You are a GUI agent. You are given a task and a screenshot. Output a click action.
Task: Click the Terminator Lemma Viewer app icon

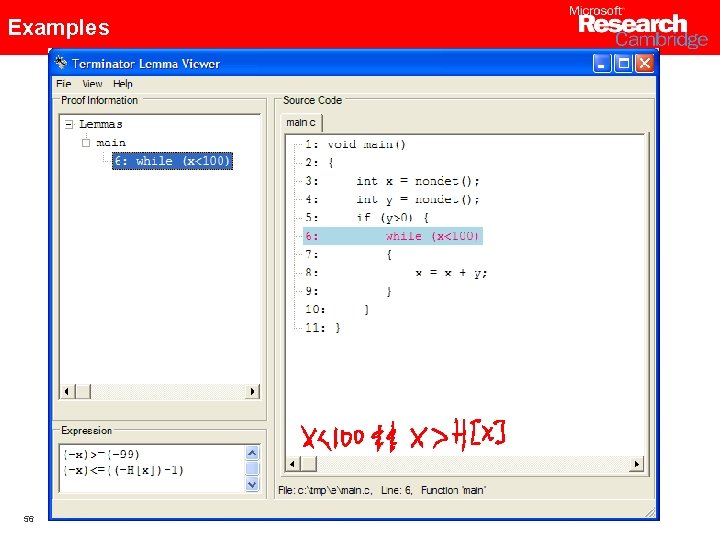[x=61, y=62]
